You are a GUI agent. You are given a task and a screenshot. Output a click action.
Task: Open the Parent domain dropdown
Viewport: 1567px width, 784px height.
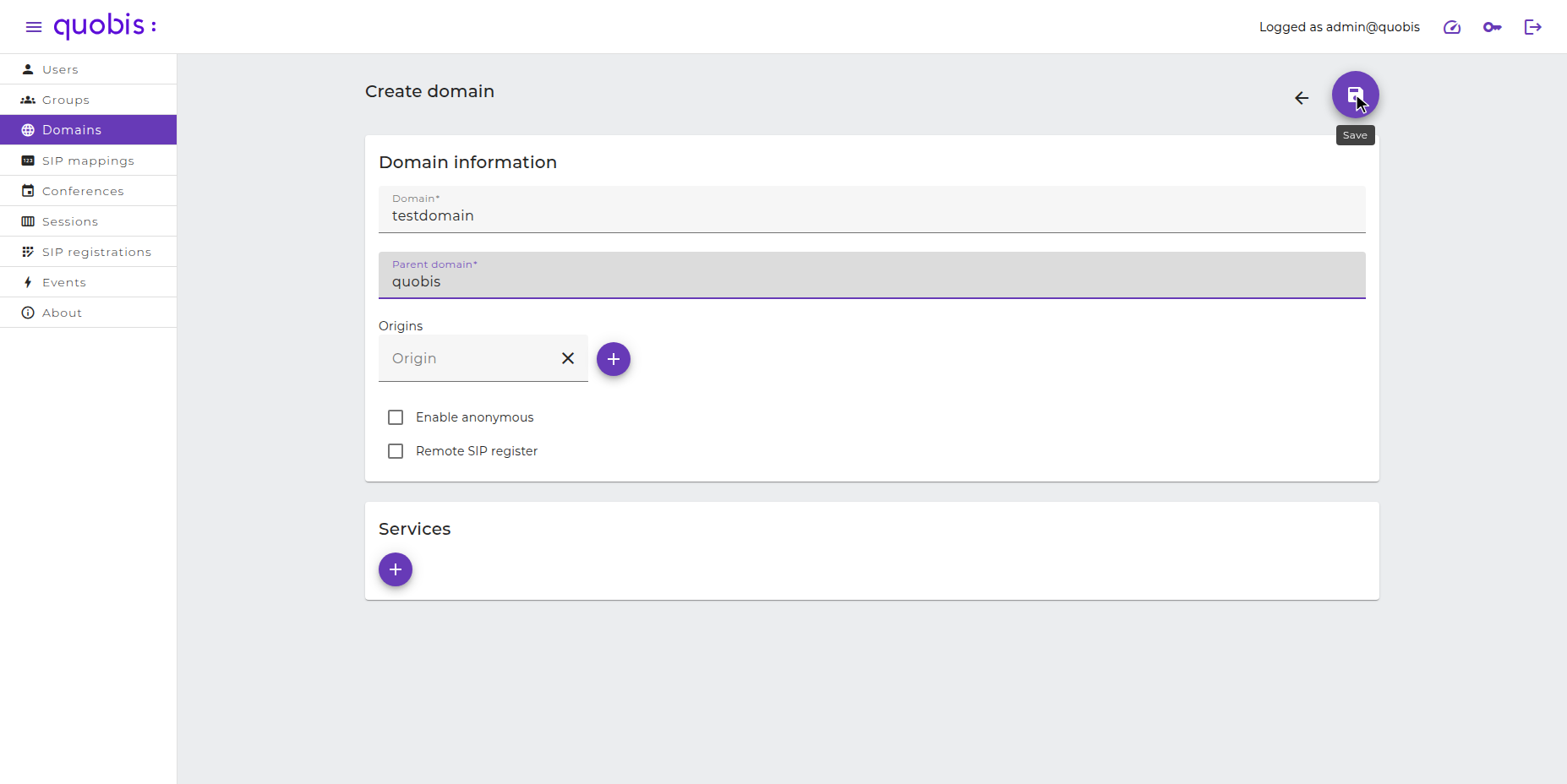tap(872, 275)
